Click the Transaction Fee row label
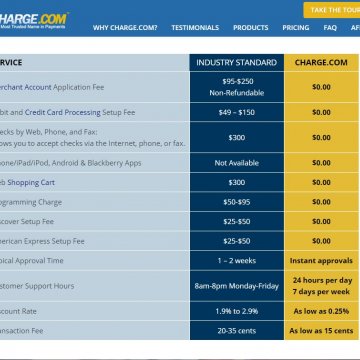This screenshot has height=360, width=360. (x=22, y=331)
